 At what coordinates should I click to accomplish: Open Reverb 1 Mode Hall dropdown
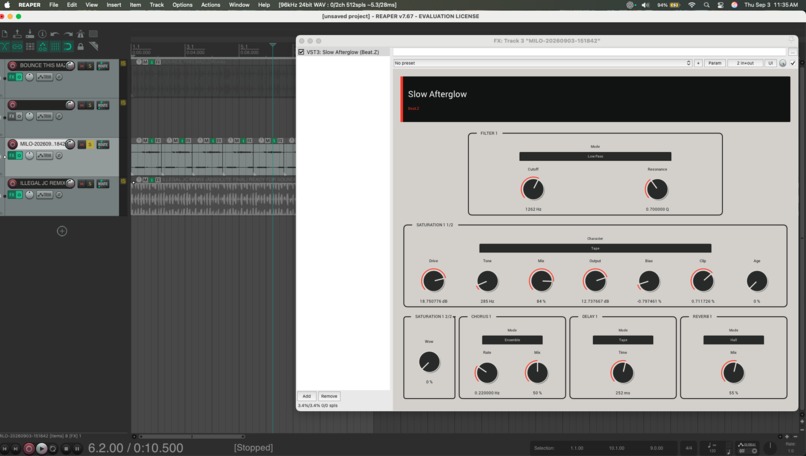(x=734, y=340)
